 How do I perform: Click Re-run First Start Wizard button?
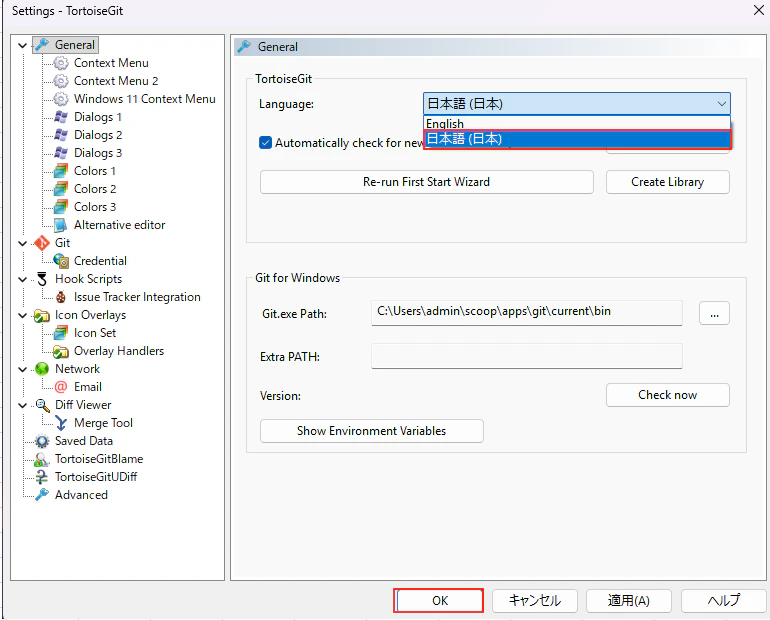click(426, 182)
